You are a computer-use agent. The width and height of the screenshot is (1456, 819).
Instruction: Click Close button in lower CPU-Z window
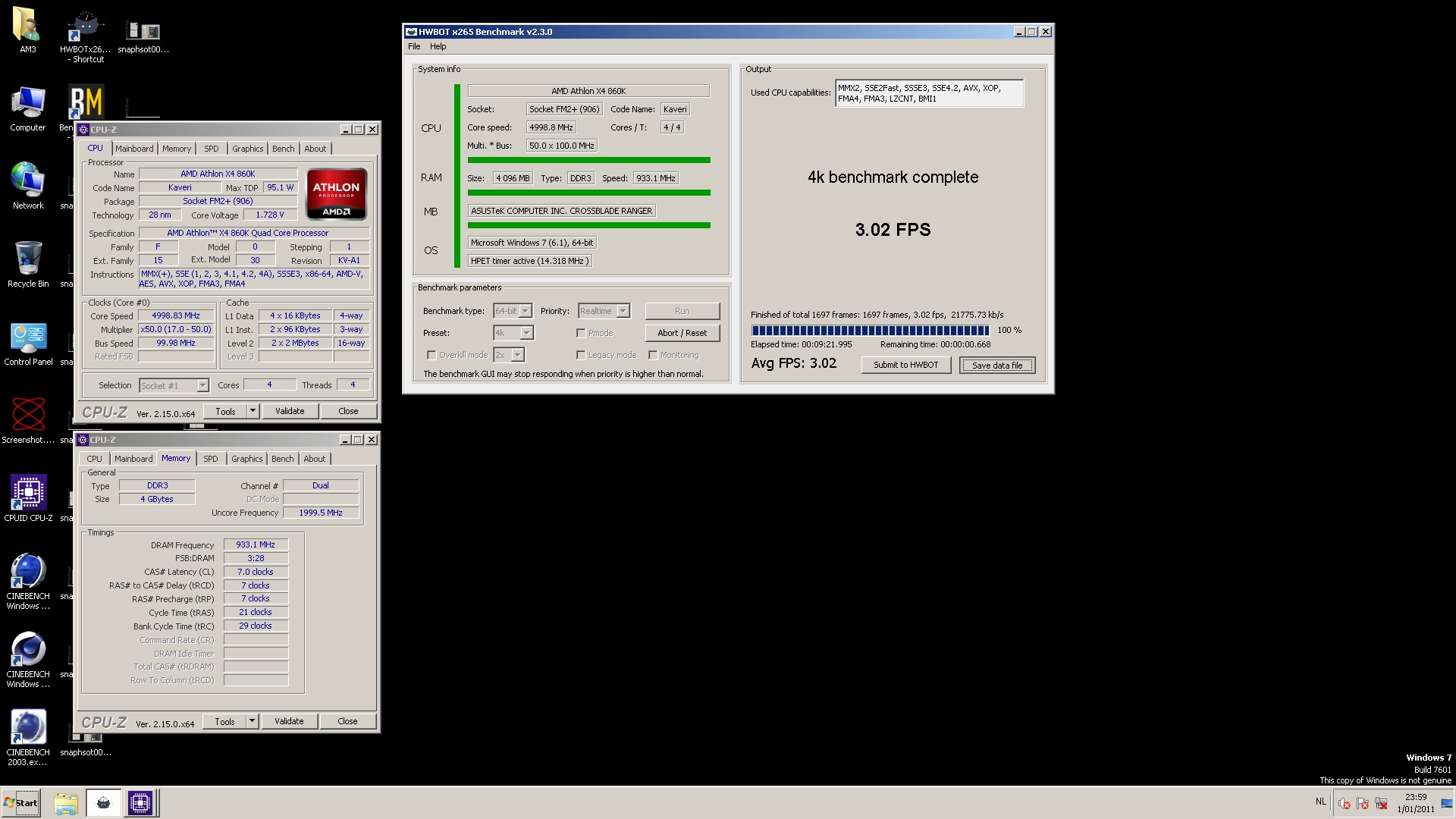(x=348, y=721)
